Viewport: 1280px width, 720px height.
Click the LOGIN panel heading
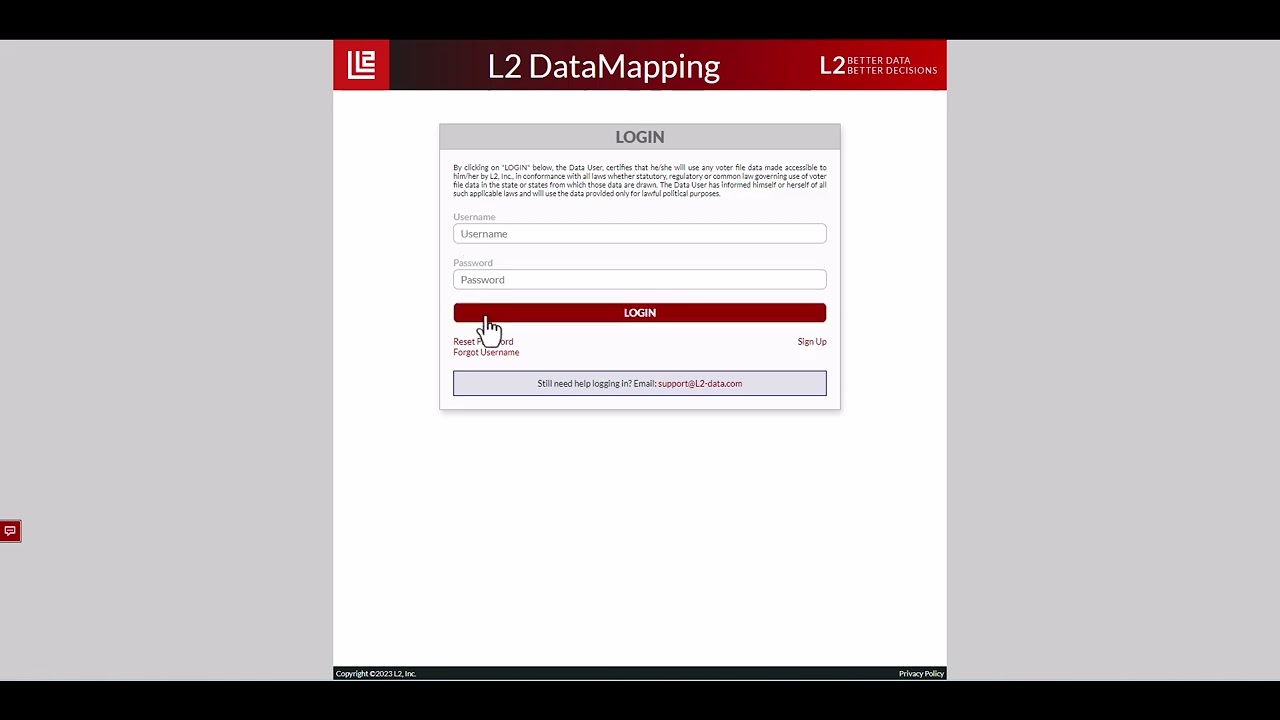[640, 137]
